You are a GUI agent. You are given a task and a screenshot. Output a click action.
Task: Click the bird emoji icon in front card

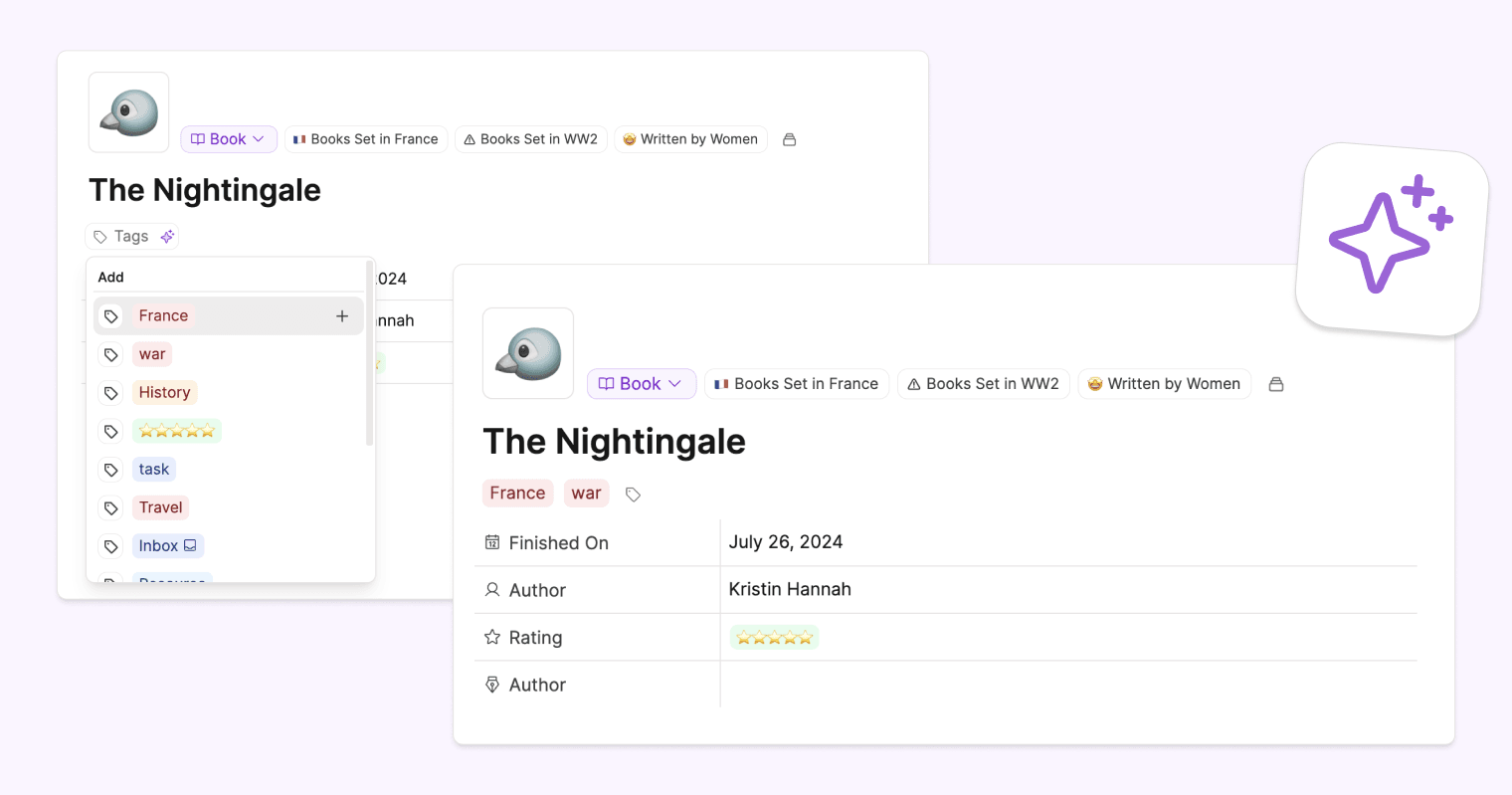tap(528, 353)
